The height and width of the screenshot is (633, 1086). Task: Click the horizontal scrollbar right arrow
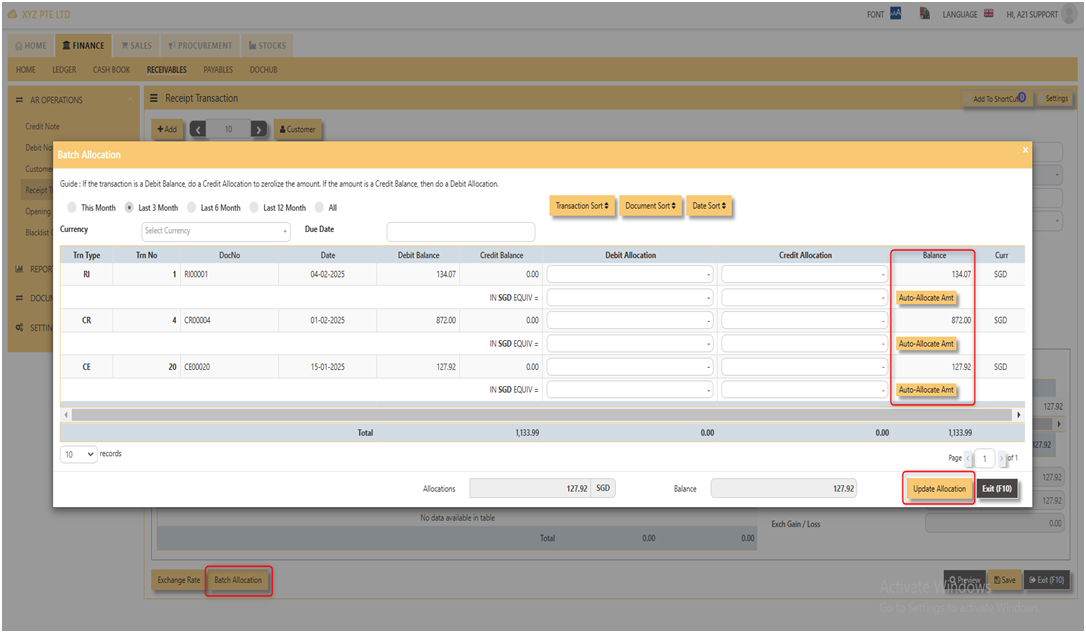pyautogui.click(x=1018, y=415)
